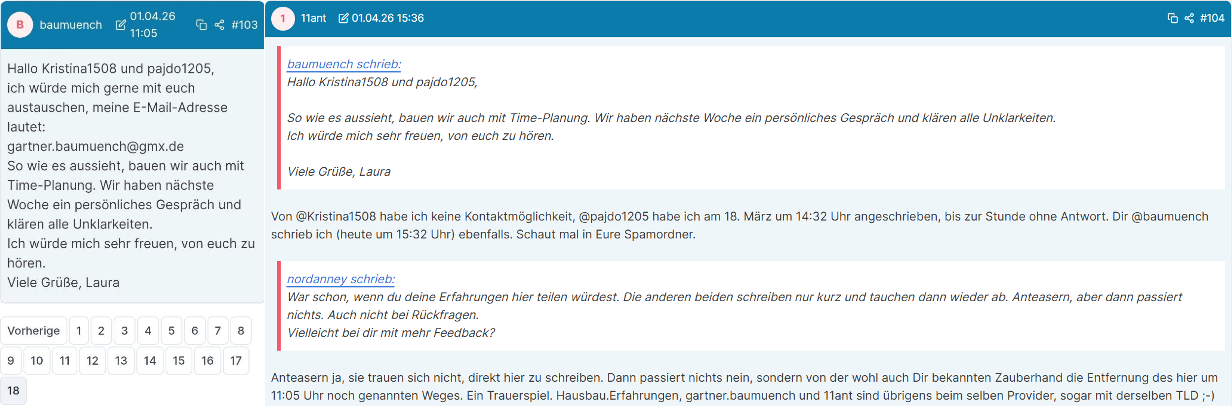Image resolution: width=1232 pixels, height=408 pixels.
Task: Open the #103 post permalink
Action: point(244,25)
